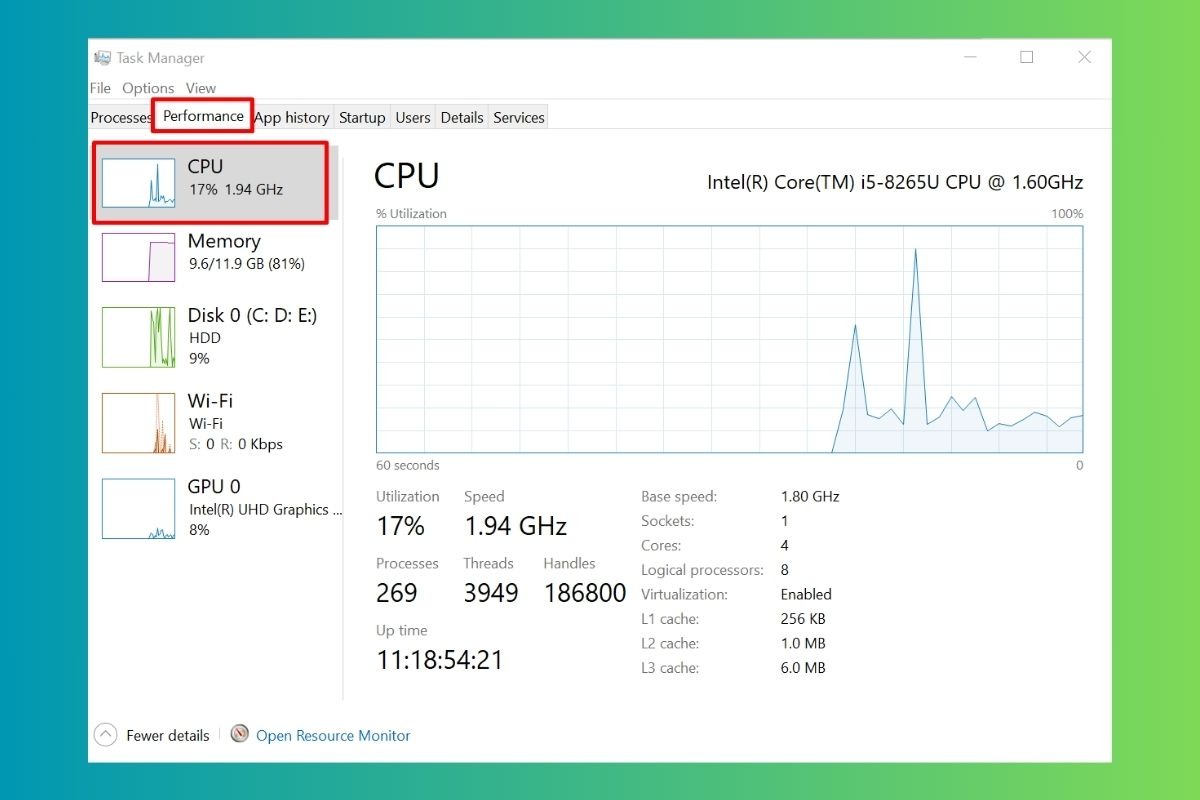
Task: Select the Wi-Fi mini graph thumbnail
Action: [139, 422]
